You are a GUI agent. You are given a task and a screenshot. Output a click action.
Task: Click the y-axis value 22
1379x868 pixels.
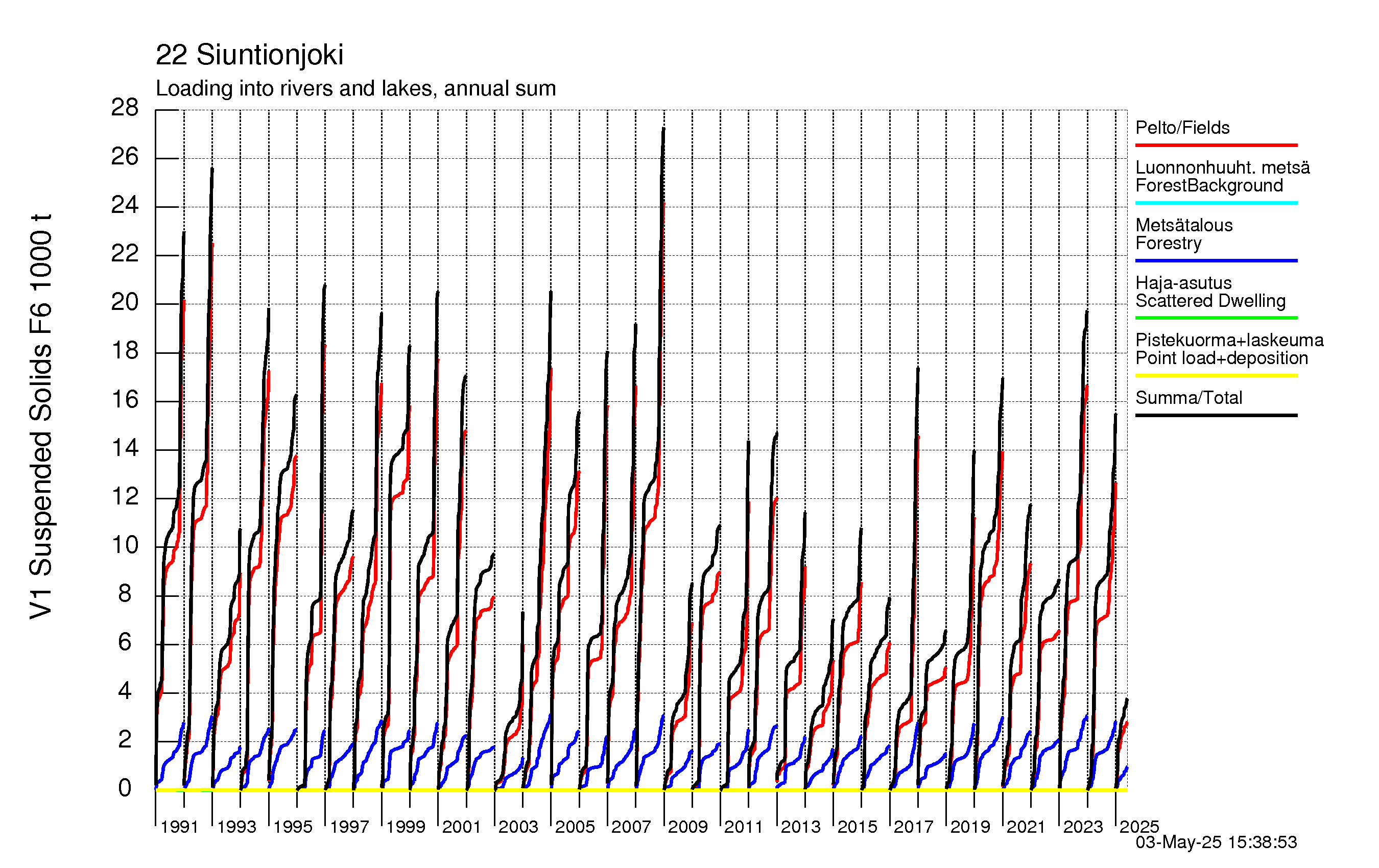pos(125,254)
